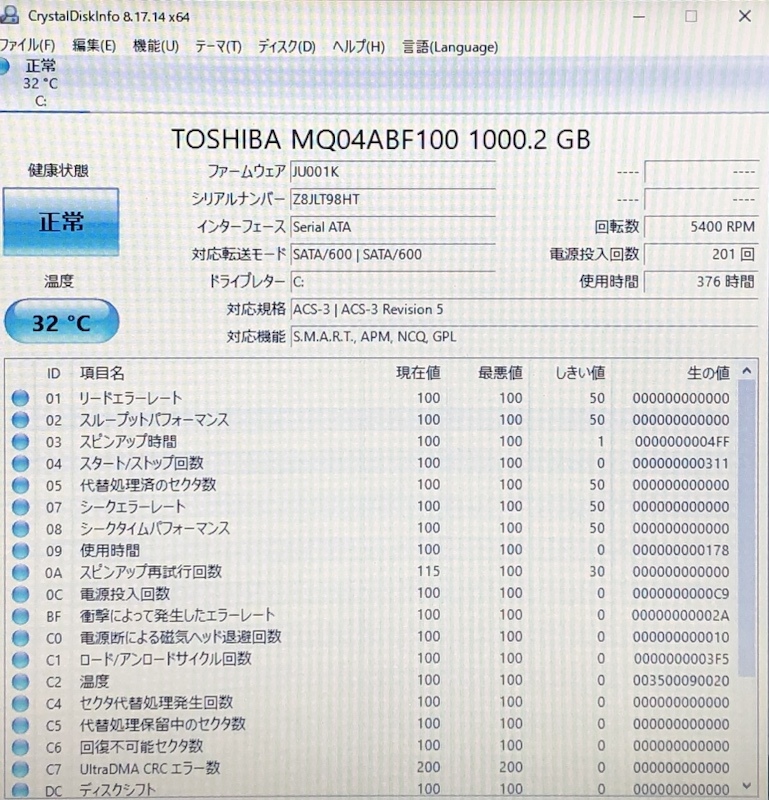Click raw value 00000000002A
Screen dimensions: 769x800
click(681, 616)
